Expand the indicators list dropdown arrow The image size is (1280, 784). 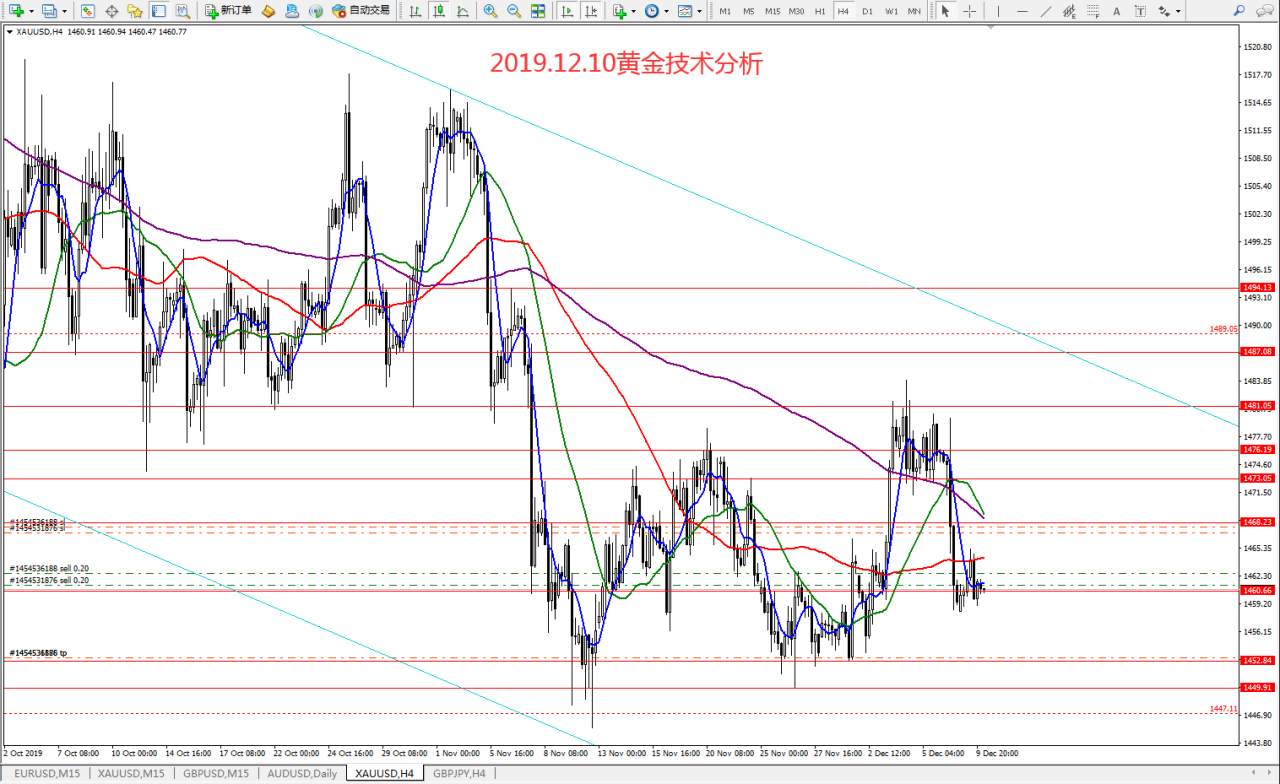(x=634, y=11)
